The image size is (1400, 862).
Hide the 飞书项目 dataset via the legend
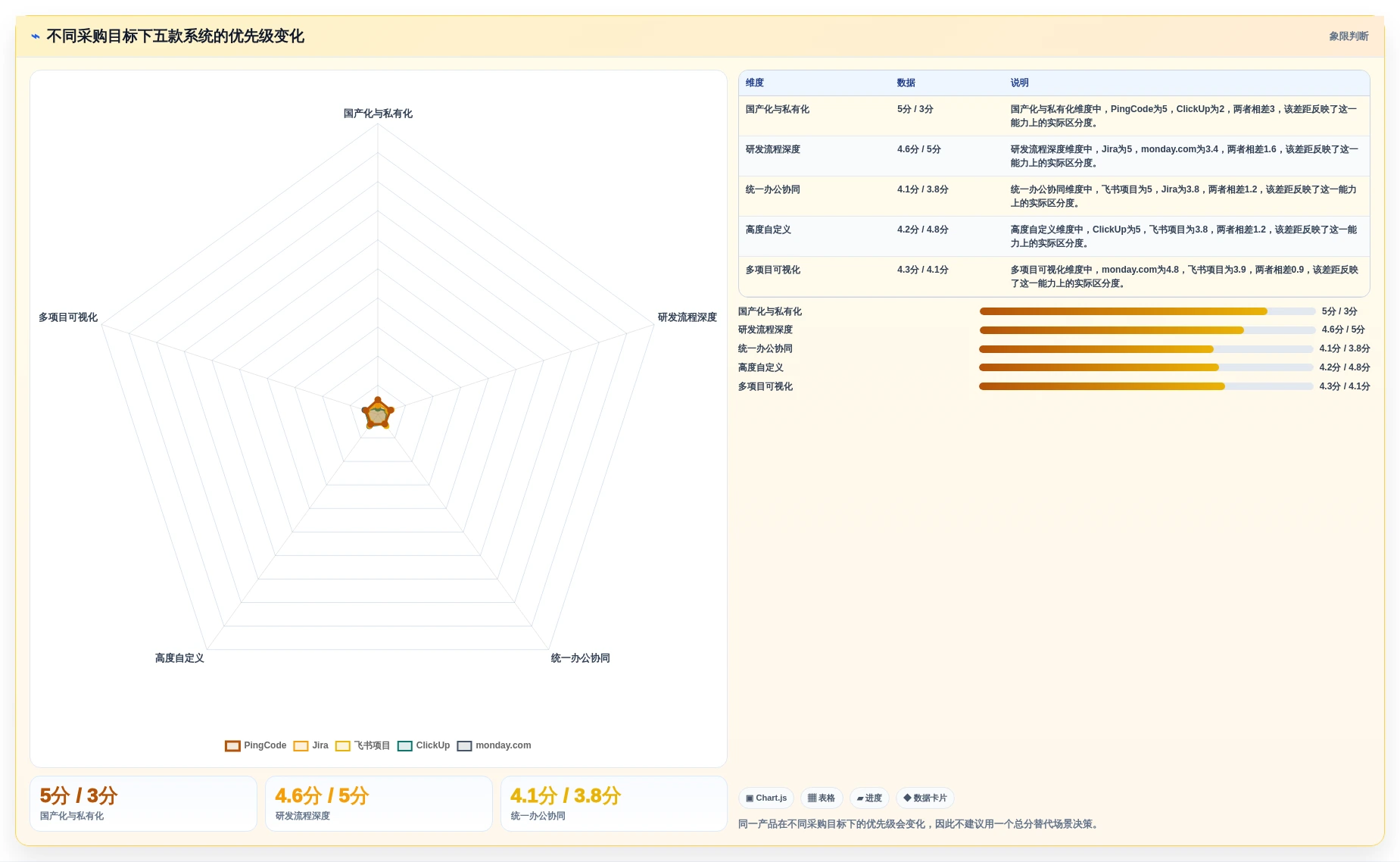363,745
